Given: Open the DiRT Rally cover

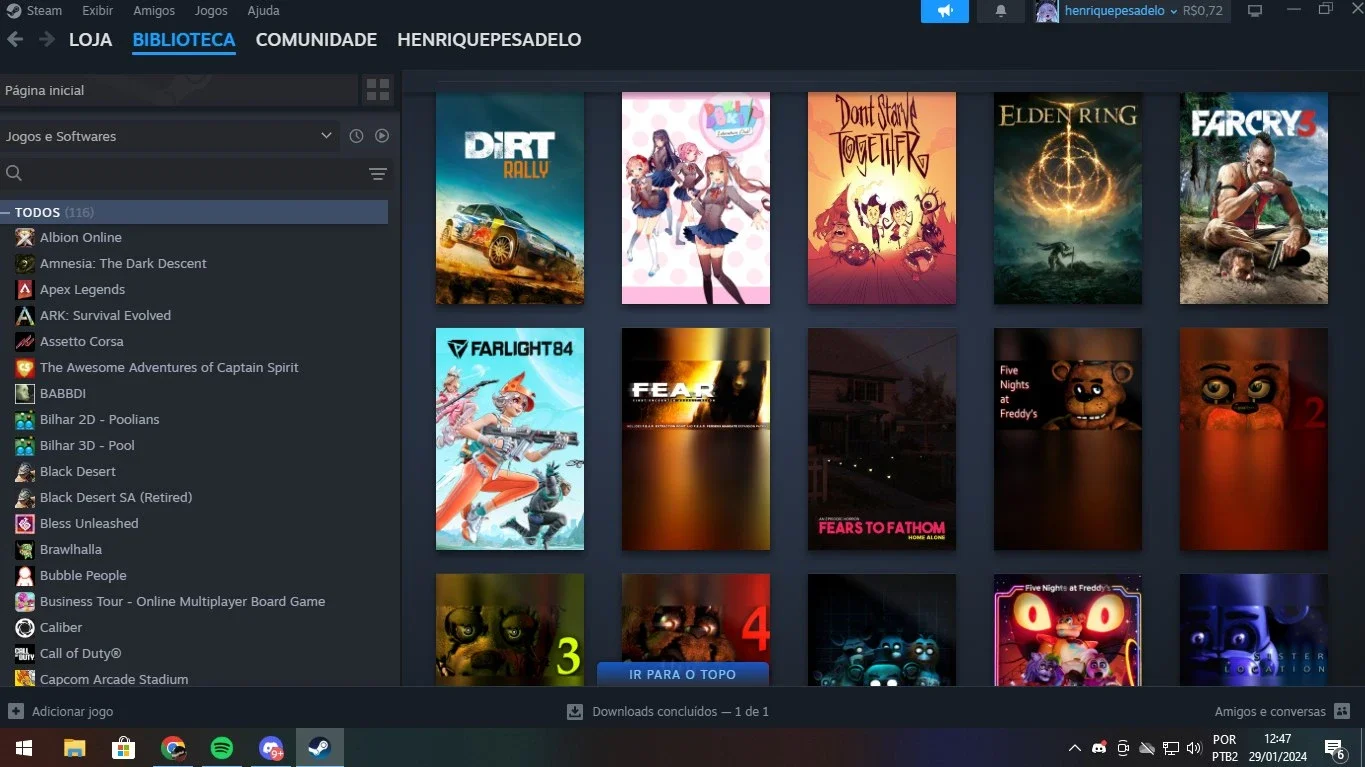Looking at the screenshot, I should click(x=510, y=198).
